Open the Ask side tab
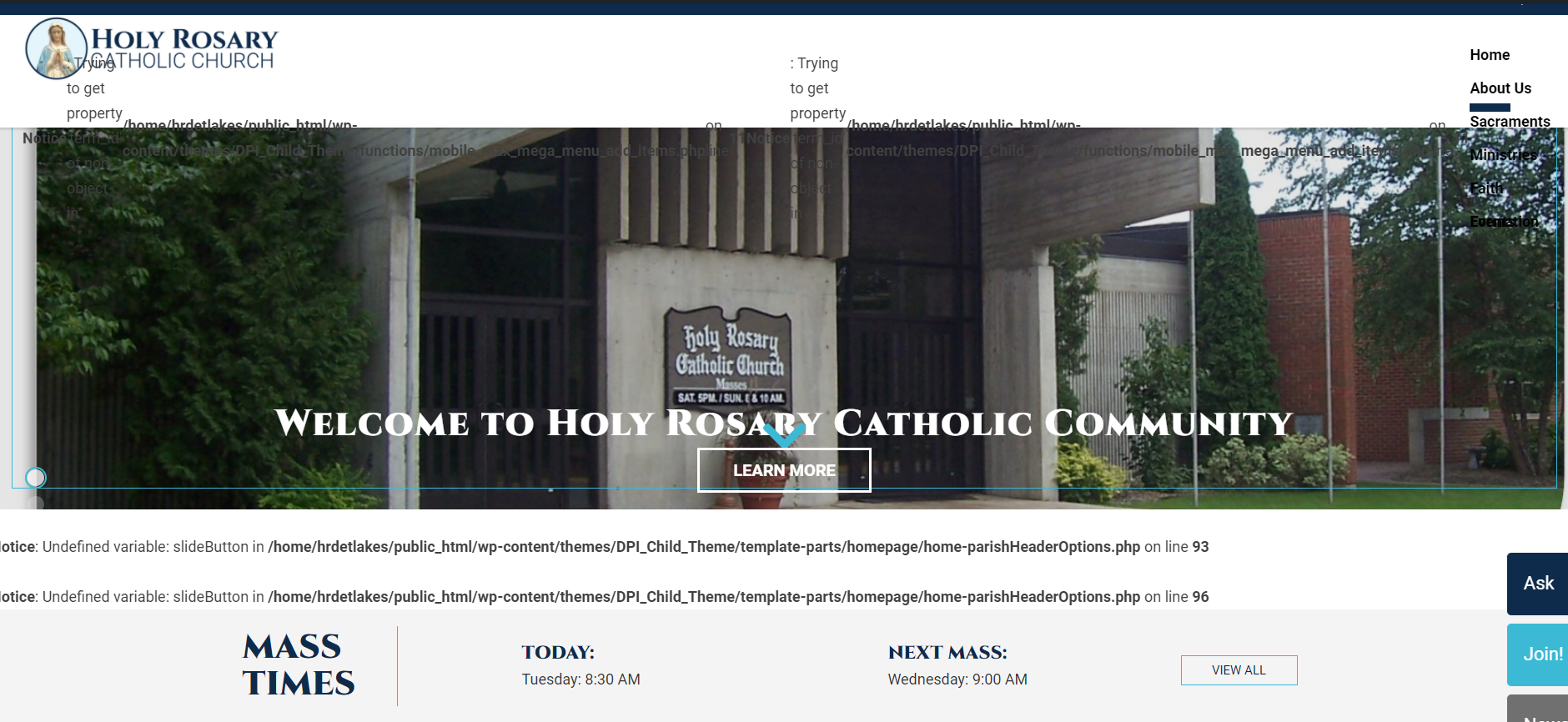Image resolution: width=1568 pixels, height=722 pixels. pyautogui.click(x=1538, y=584)
